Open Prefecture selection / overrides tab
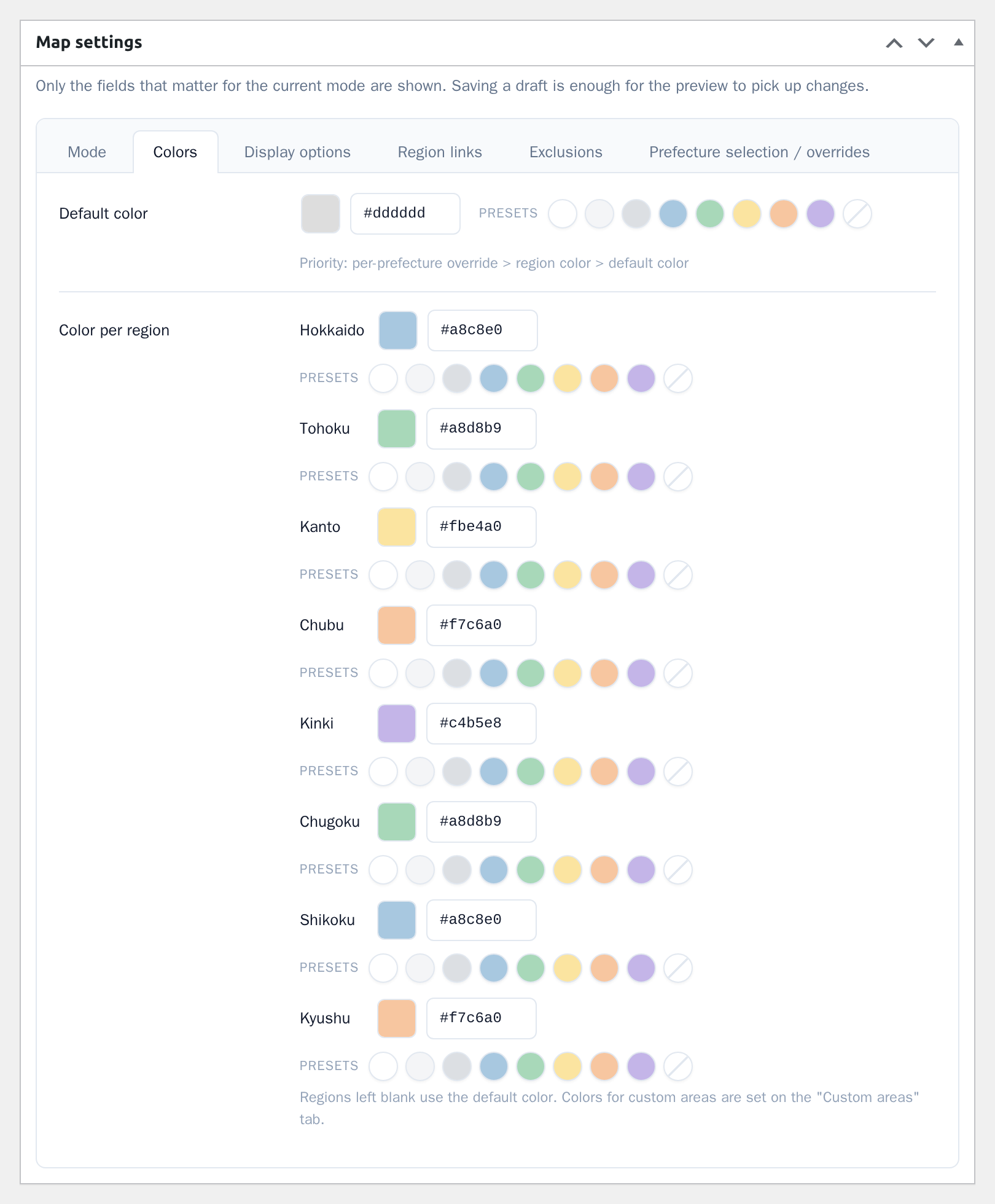 [759, 152]
